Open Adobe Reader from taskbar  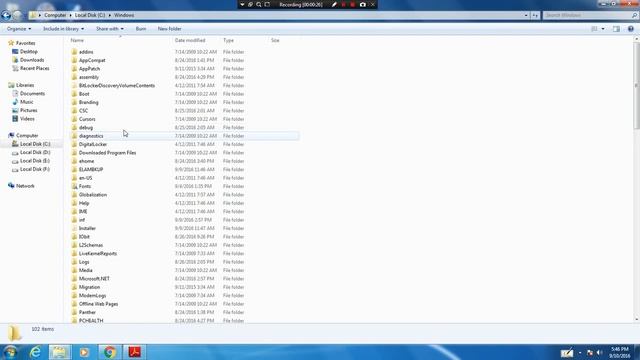[x=135, y=352]
